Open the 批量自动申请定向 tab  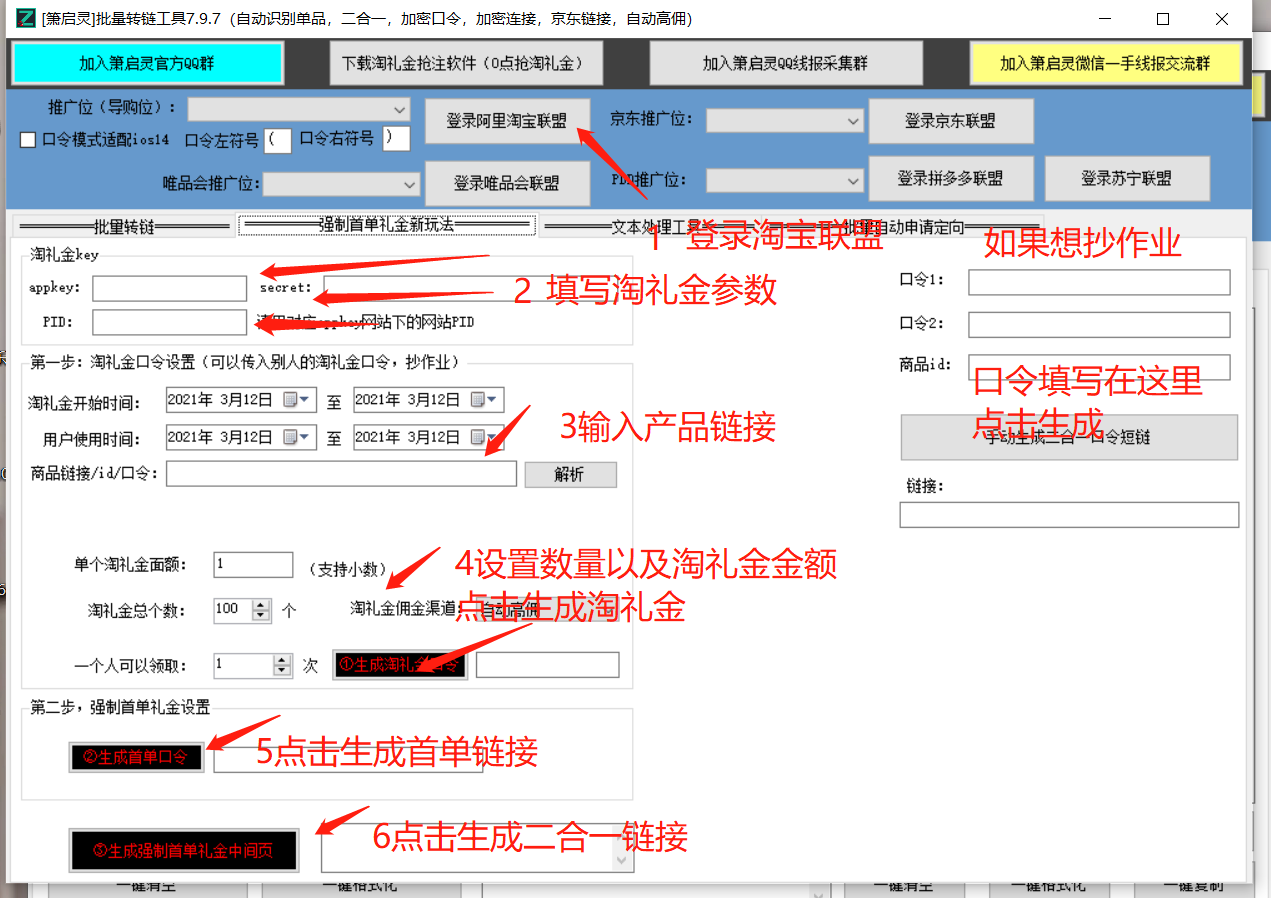coord(905,227)
